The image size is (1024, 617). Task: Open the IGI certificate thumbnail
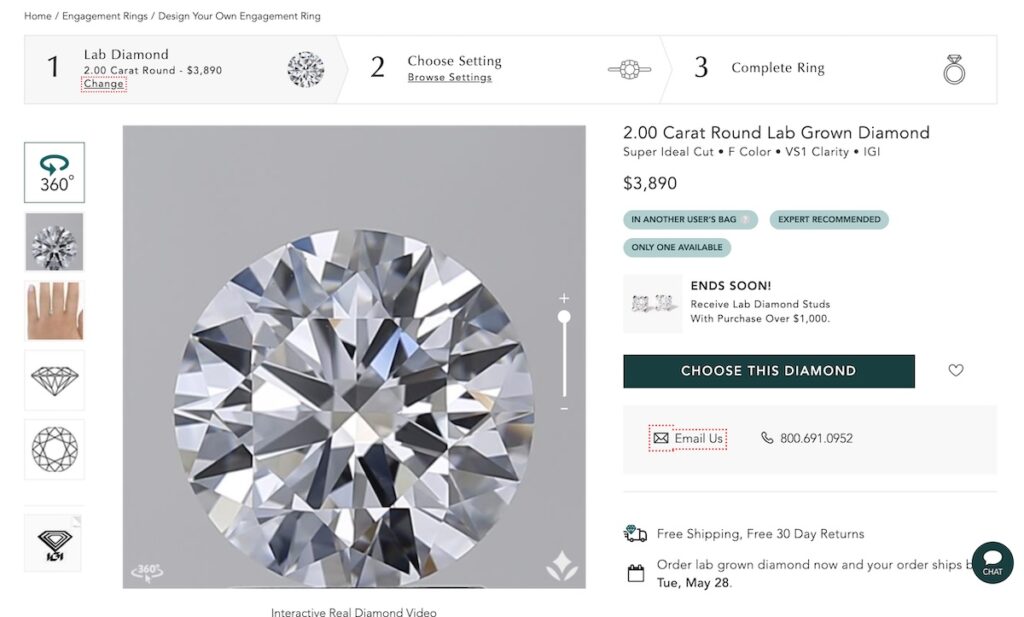tap(54, 542)
